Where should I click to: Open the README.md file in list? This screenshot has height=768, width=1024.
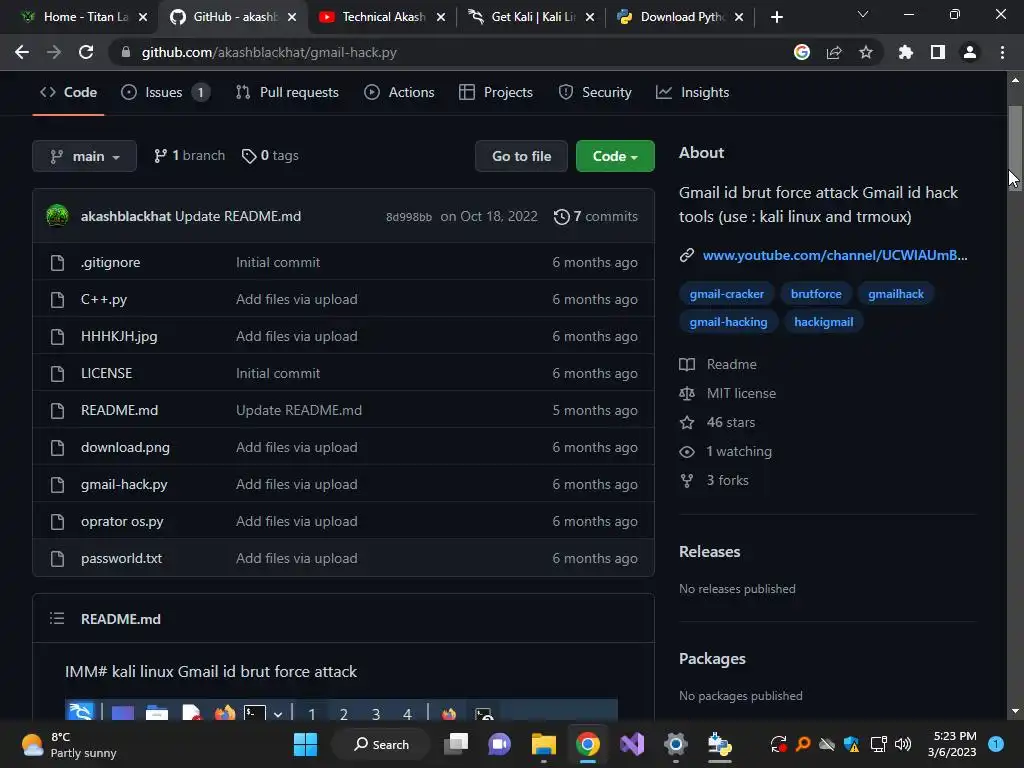(120, 410)
